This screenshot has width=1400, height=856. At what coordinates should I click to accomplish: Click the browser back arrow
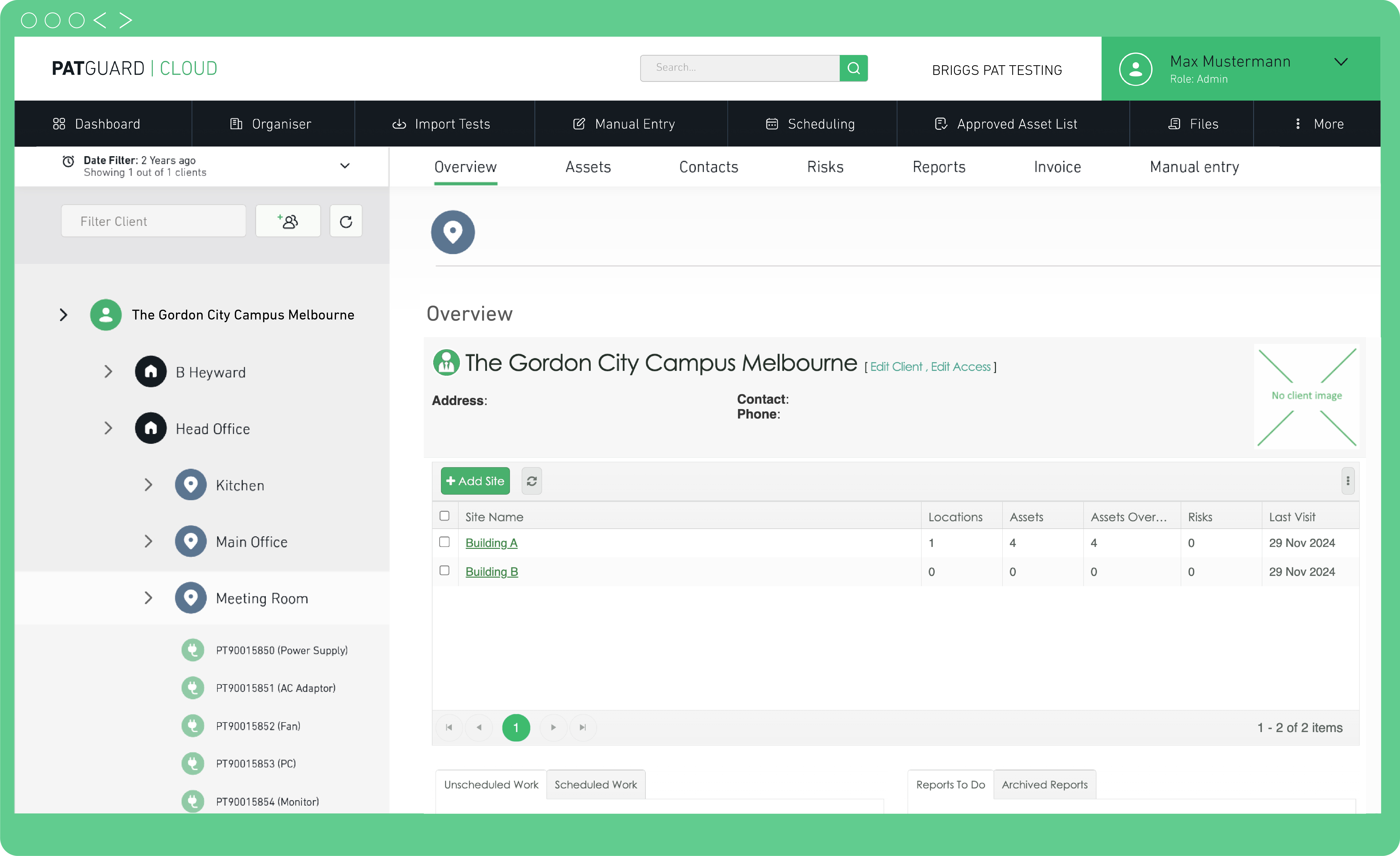(100, 20)
